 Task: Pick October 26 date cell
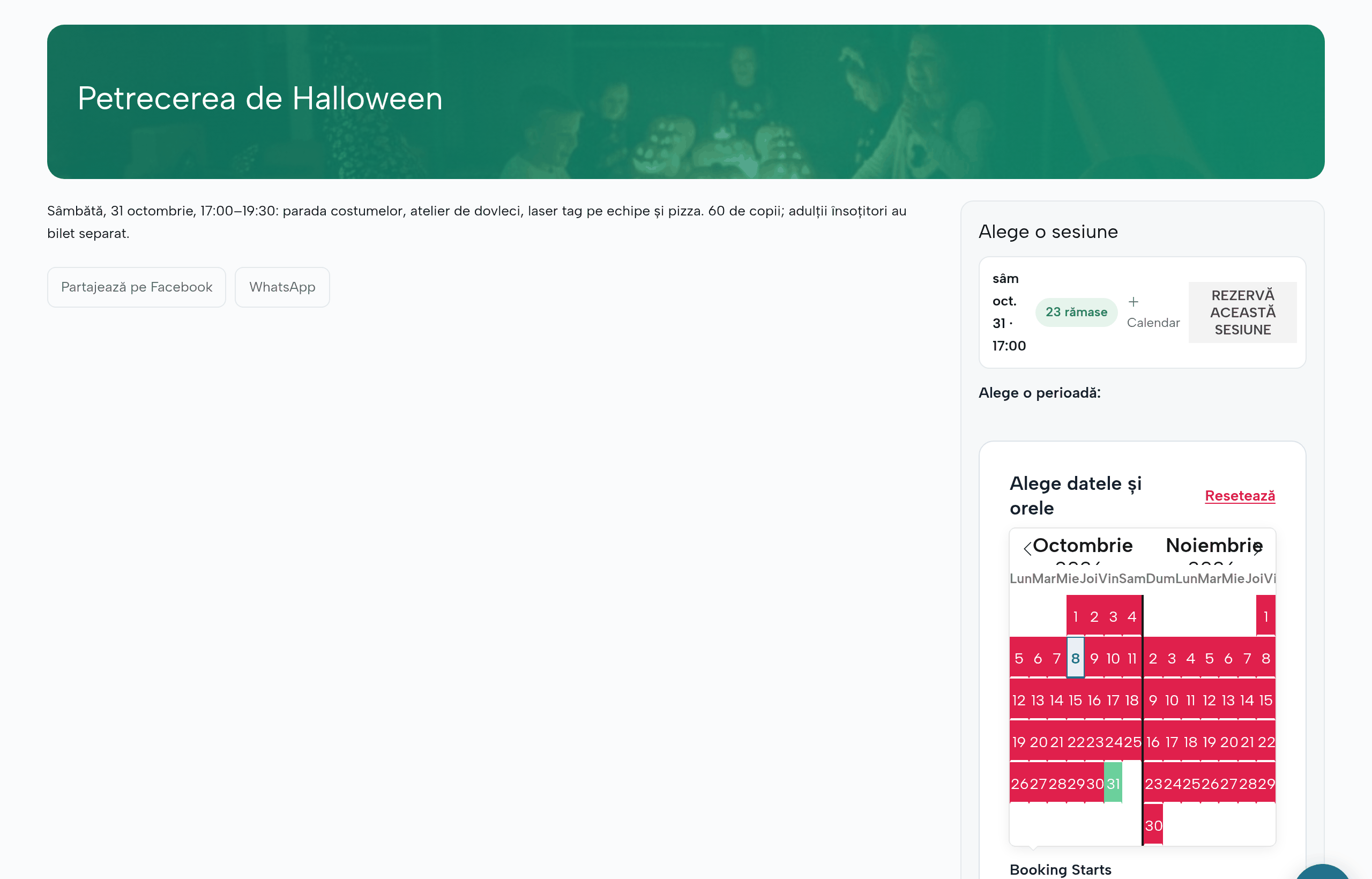pos(1019,783)
